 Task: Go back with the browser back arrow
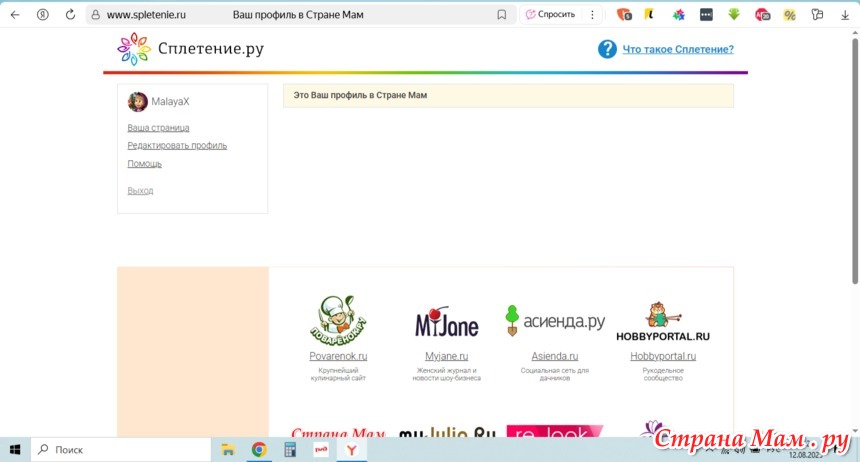[15, 15]
